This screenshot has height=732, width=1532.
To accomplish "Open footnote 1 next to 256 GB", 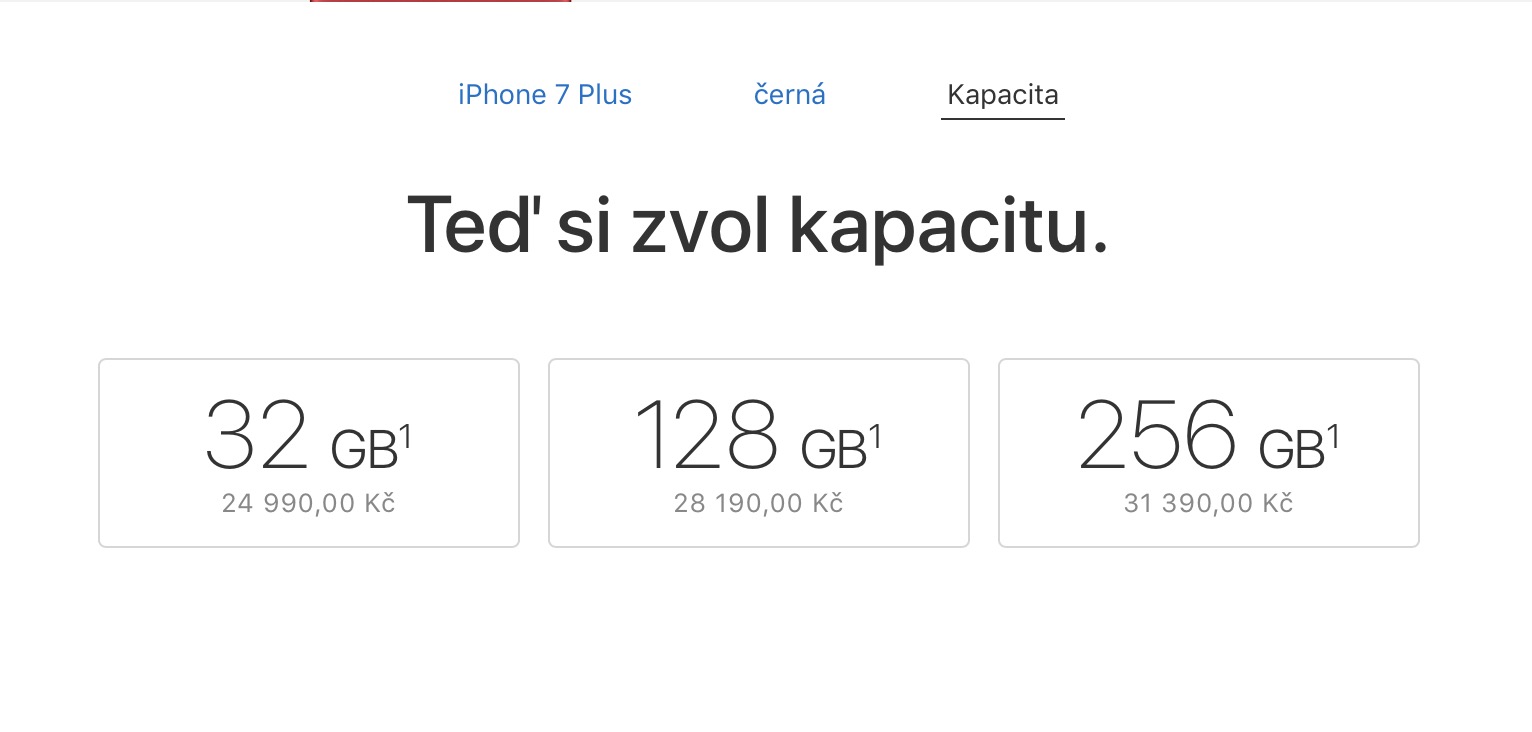I will click(x=1333, y=437).
